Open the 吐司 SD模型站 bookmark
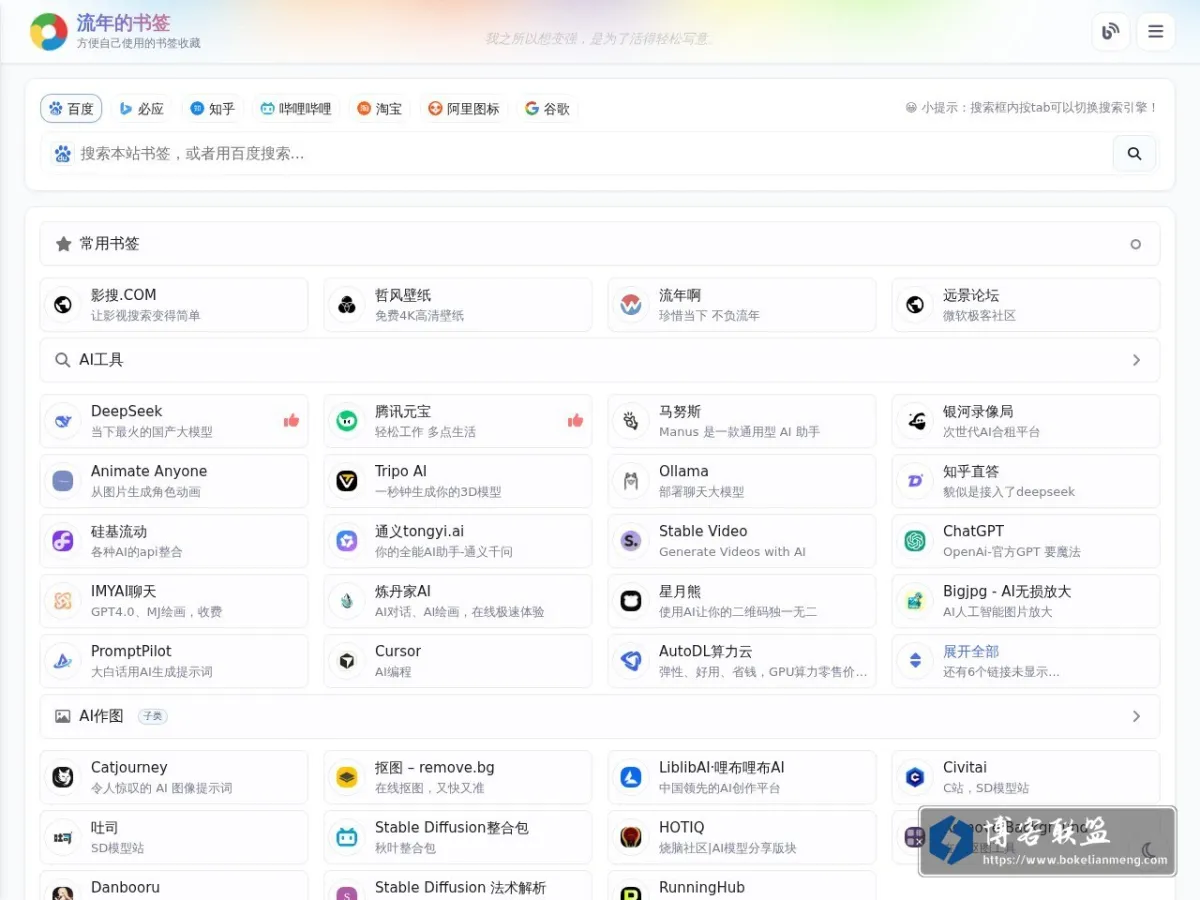1200x900 pixels. pyautogui.click(x=174, y=837)
